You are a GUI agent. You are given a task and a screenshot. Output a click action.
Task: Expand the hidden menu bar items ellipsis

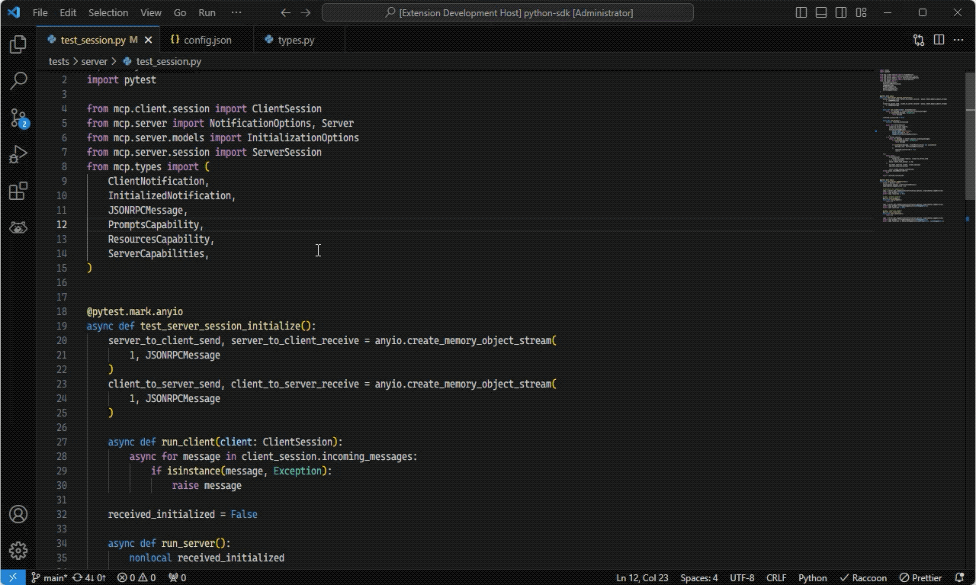point(236,13)
